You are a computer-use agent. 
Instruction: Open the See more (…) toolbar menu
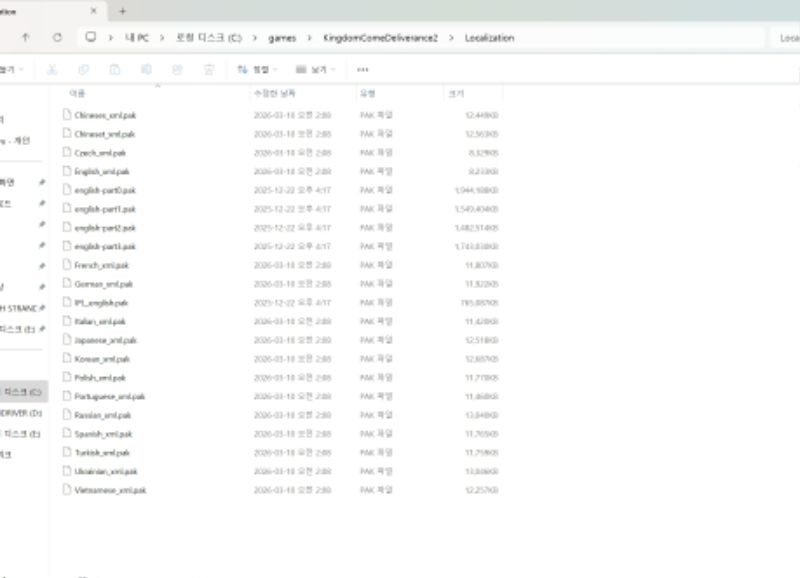(x=362, y=69)
